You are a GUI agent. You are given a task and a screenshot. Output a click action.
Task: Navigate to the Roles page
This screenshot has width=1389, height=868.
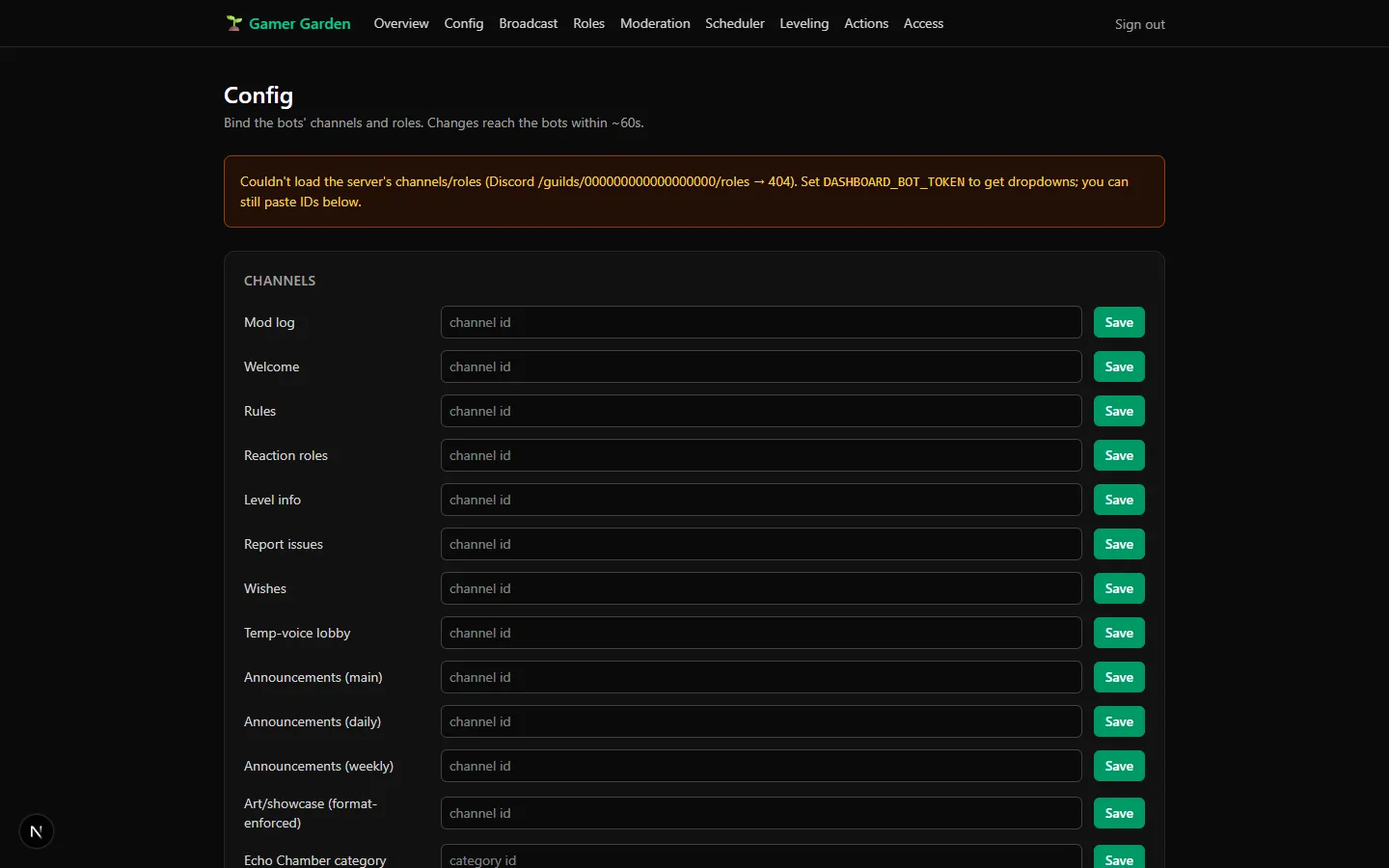(588, 23)
